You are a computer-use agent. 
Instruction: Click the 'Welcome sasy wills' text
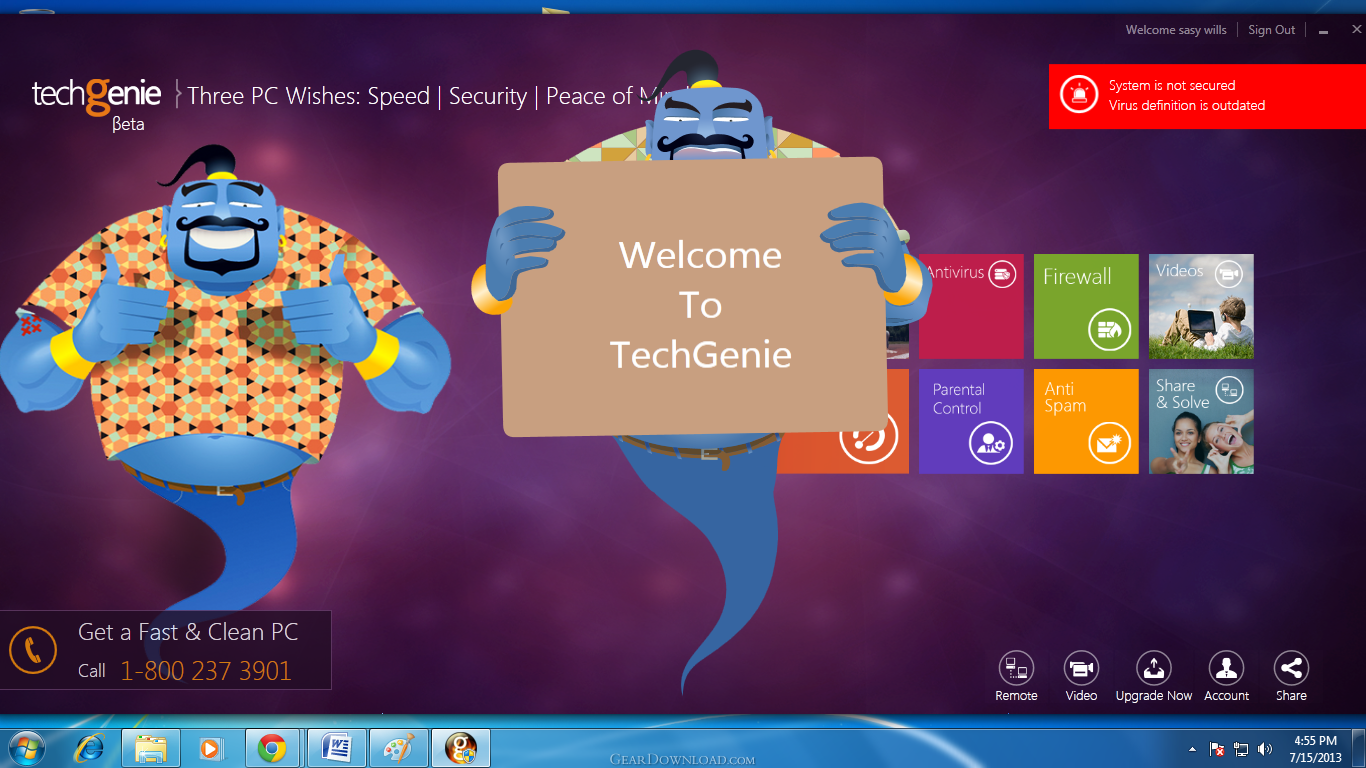(1176, 30)
